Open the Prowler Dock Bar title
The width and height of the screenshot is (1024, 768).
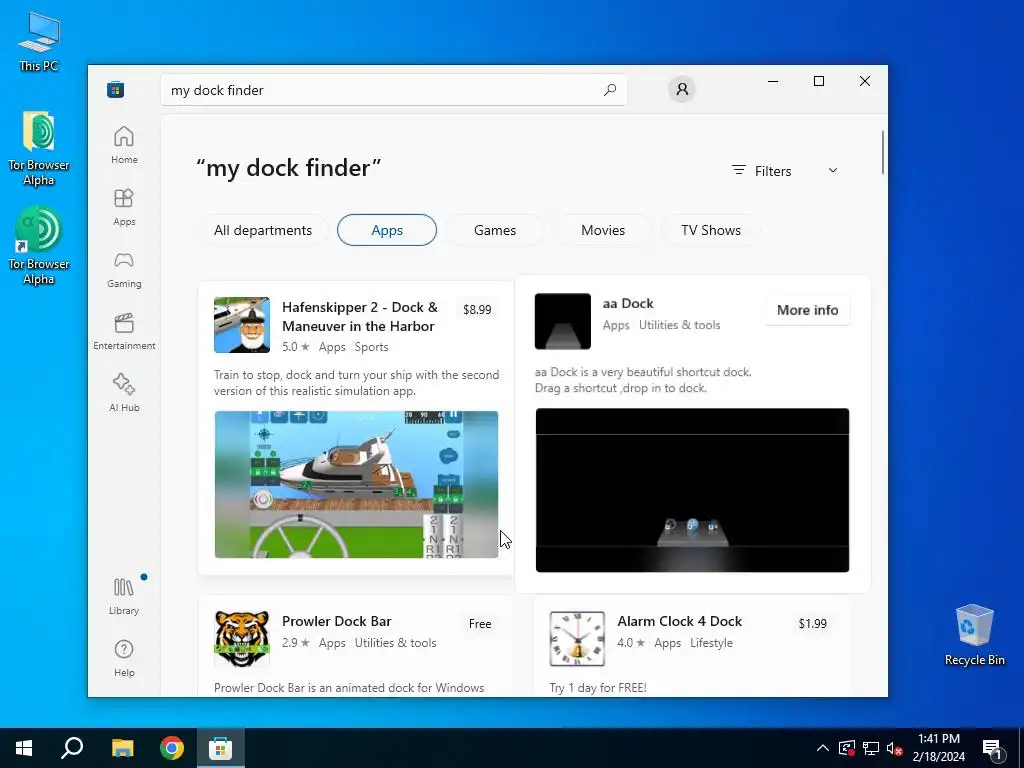(336, 621)
